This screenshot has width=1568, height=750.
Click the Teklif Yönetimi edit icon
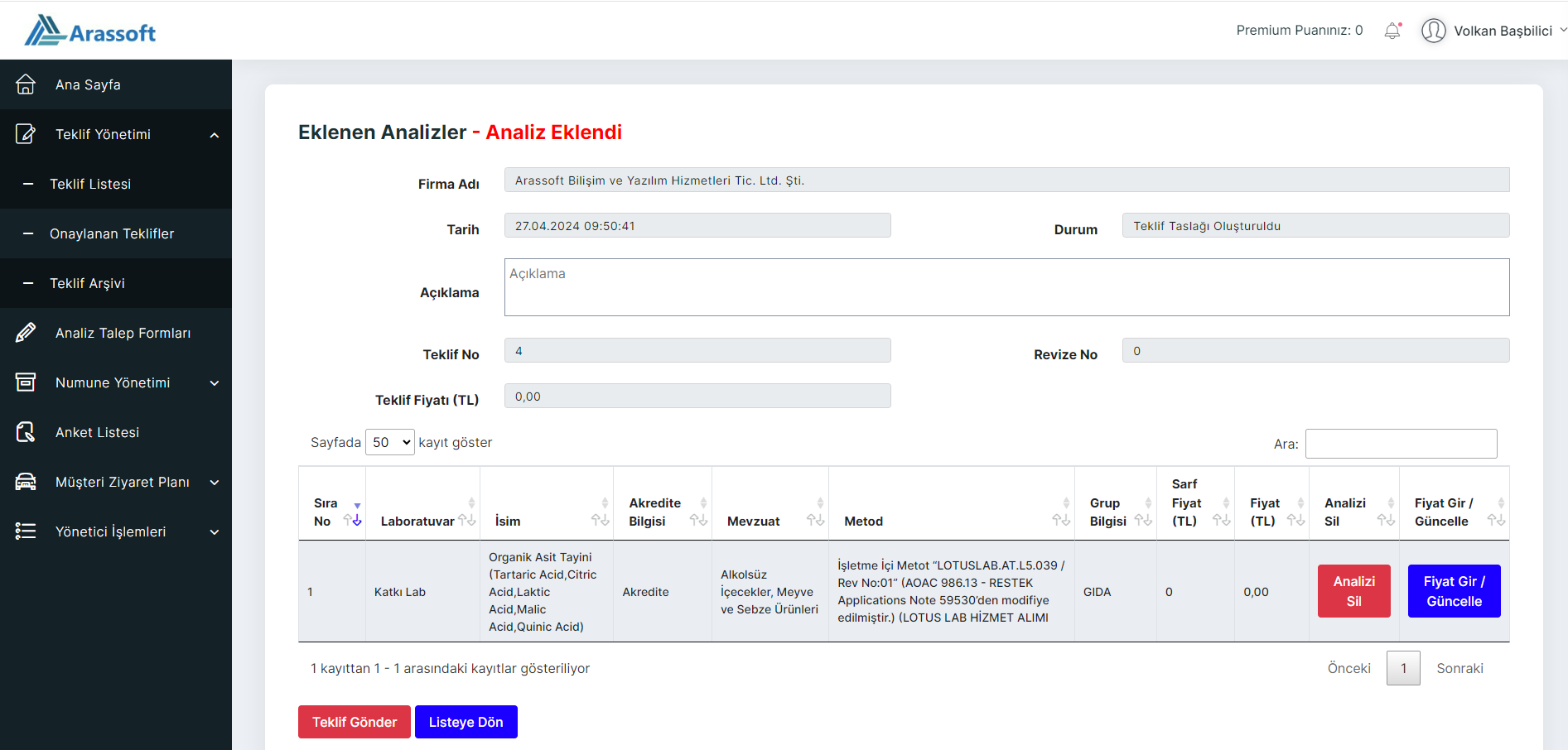click(x=26, y=134)
